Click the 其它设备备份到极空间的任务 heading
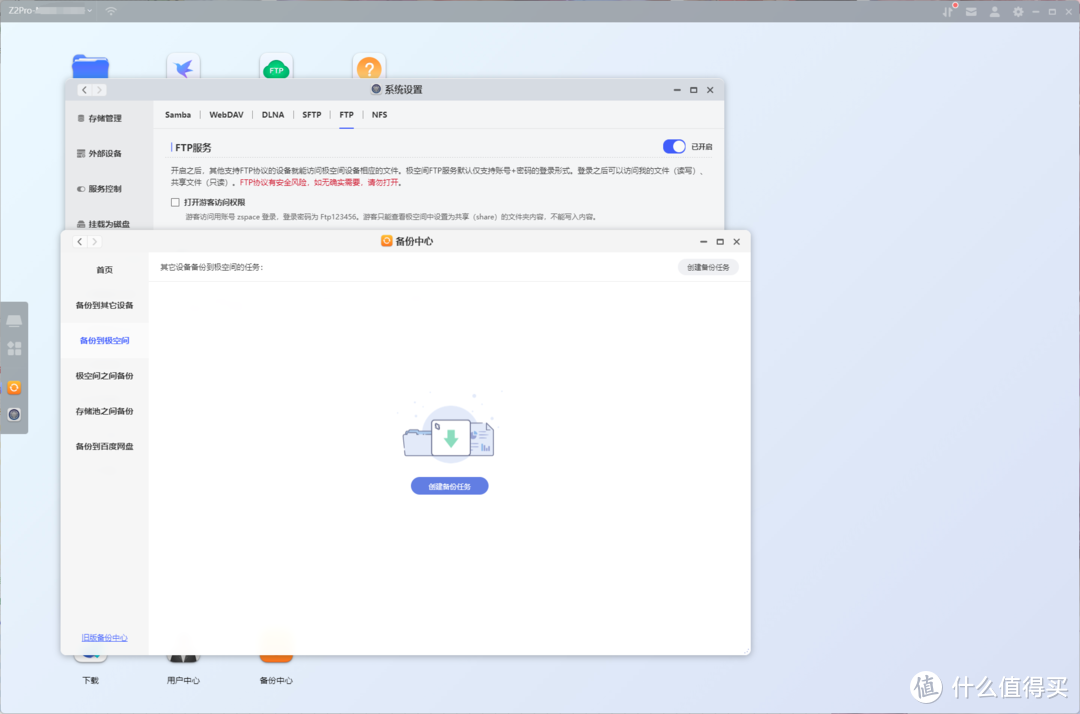The width and height of the screenshot is (1080, 714). tap(211, 267)
